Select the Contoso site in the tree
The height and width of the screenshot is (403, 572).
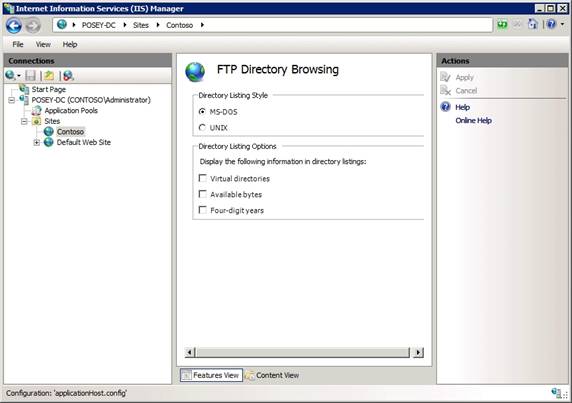point(70,132)
